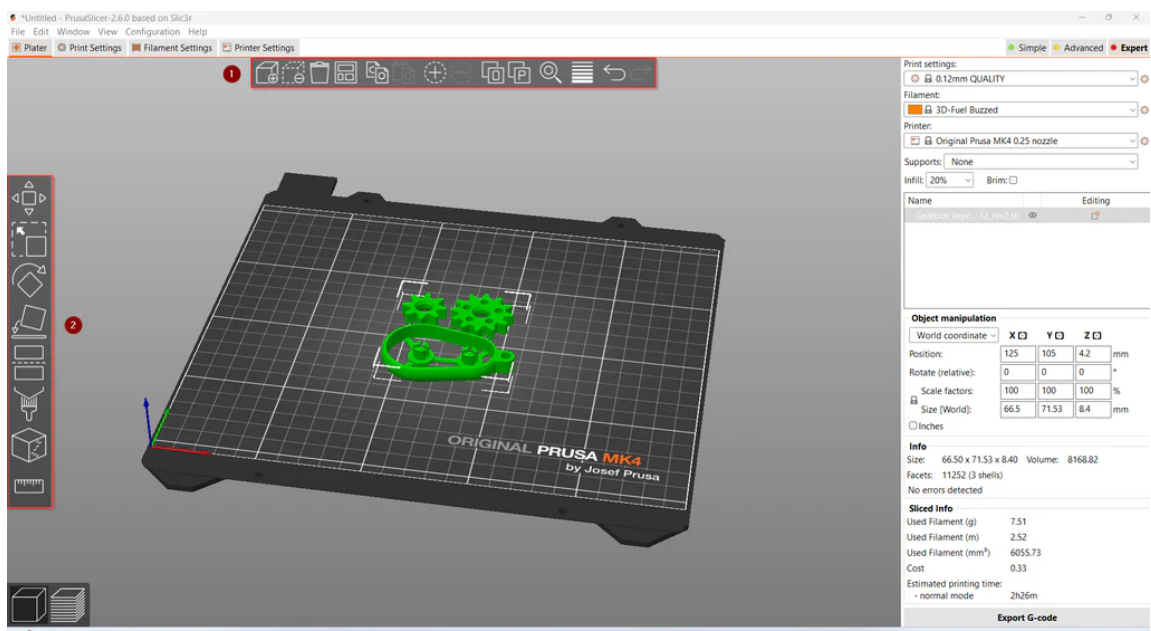Open the Printer preset dropdown

pos(1021,141)
